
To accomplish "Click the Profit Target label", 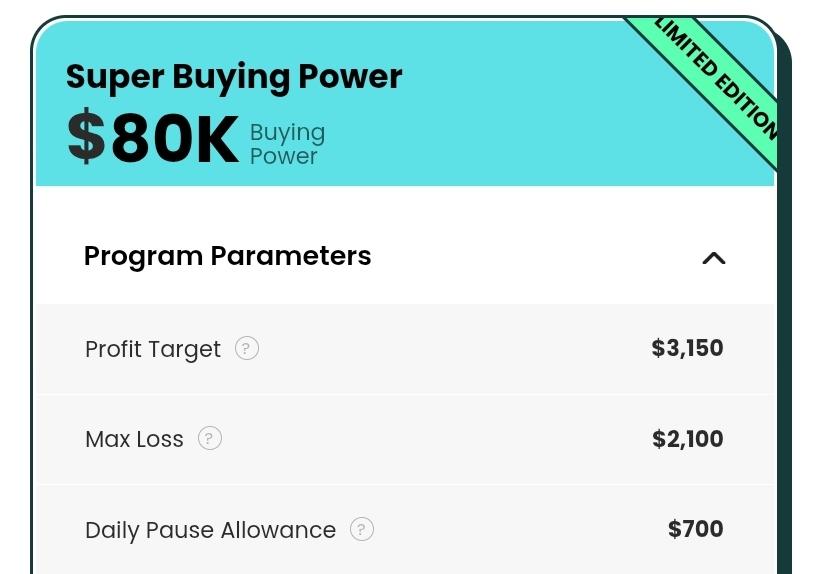I will 152,349.
